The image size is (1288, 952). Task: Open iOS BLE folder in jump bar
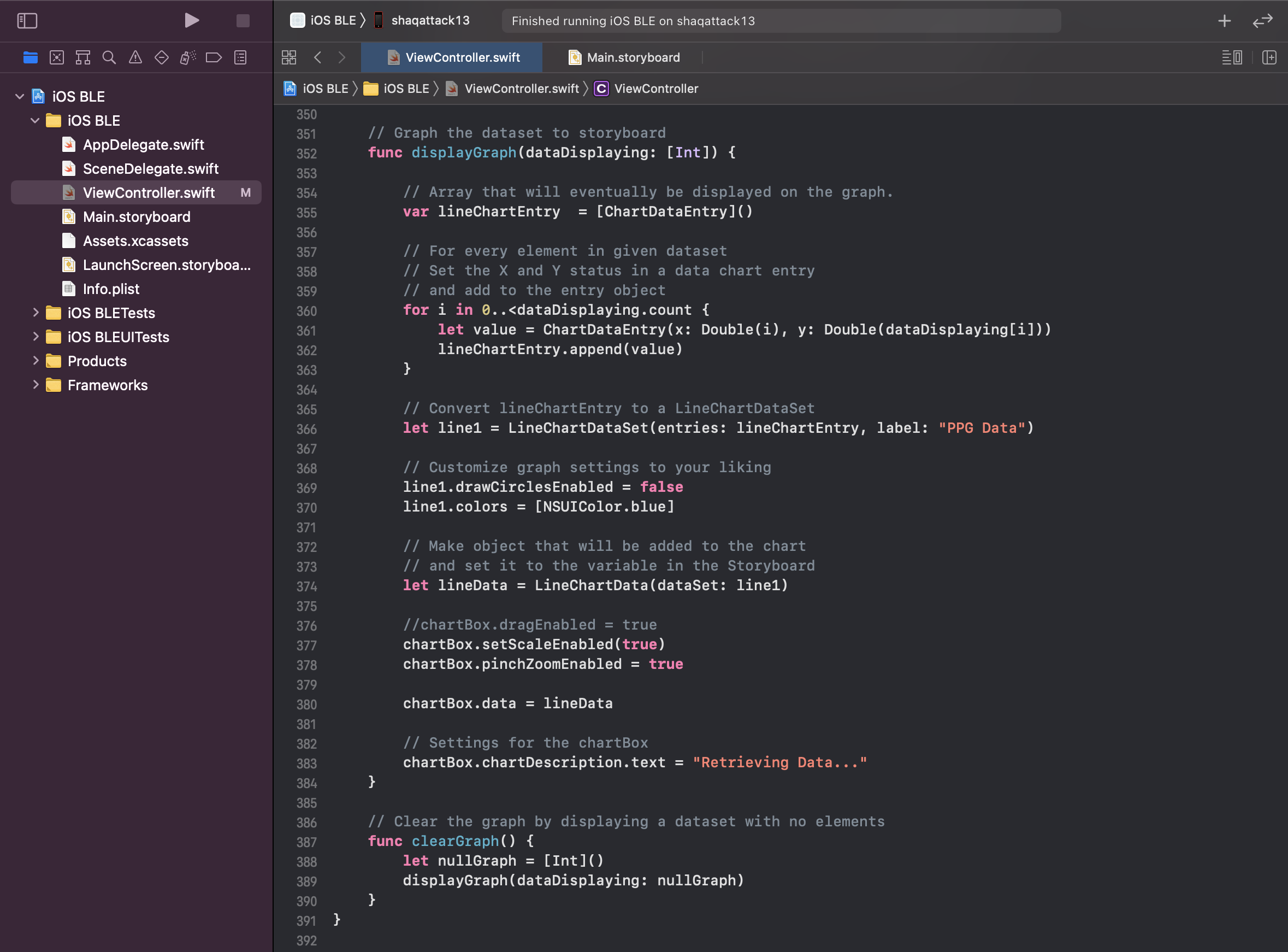tap(397, 88)
